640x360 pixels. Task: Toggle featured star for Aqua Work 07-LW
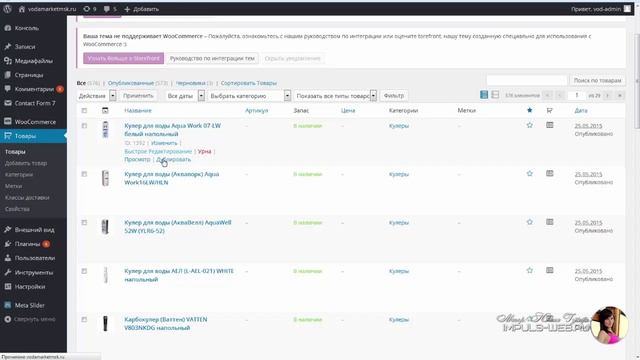click(529, 125)
